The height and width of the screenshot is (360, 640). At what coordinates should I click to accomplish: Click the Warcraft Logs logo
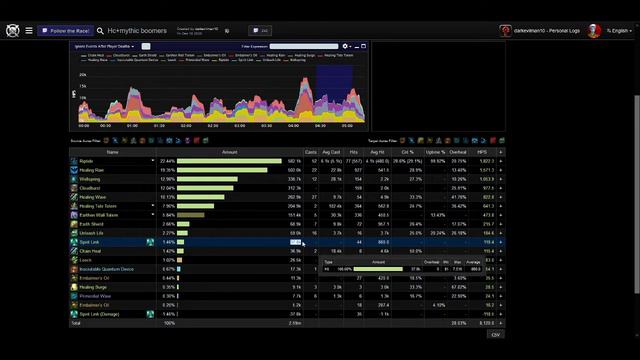pyautogui.click(x=12, y=31)
